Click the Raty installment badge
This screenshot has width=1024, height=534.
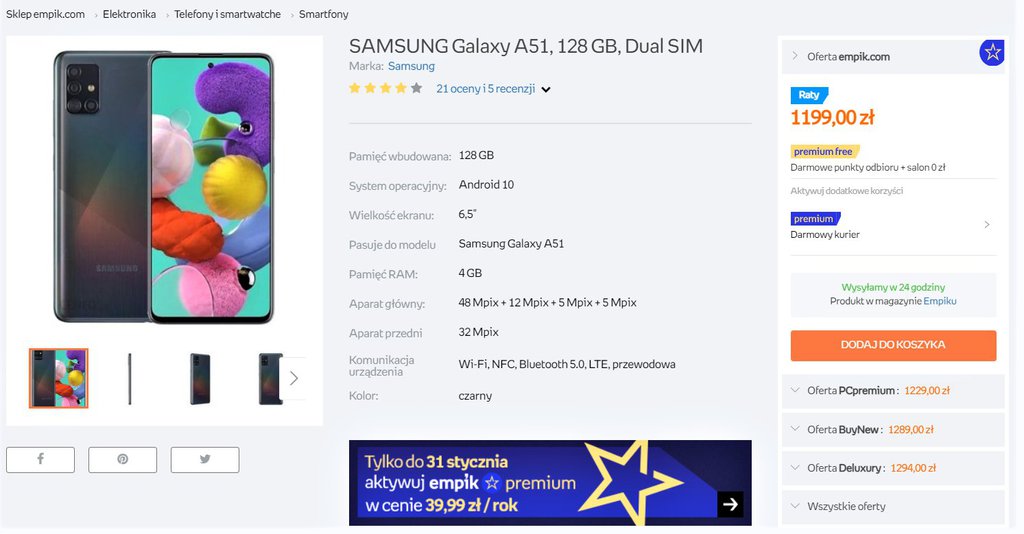pyautogui.click(x=808, y=95)
